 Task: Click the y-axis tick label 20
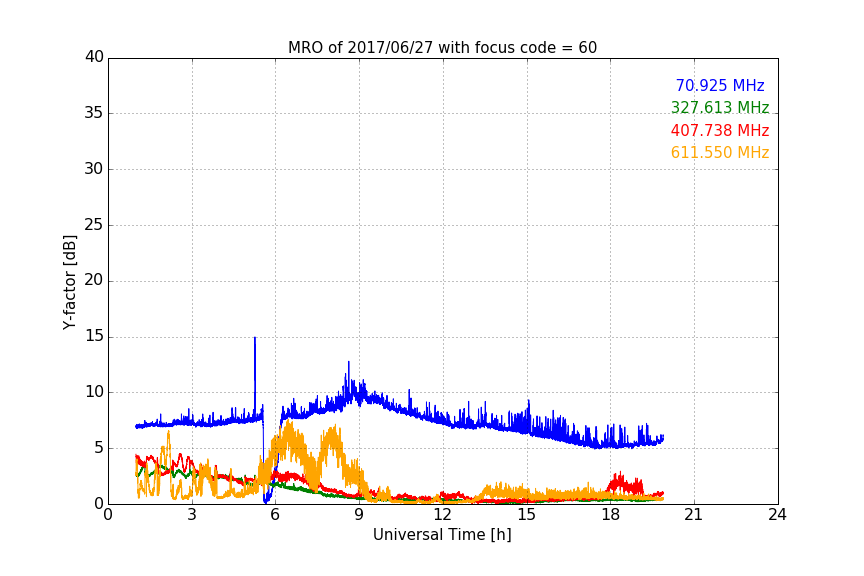pyautogui.click(x=94, y=281)
